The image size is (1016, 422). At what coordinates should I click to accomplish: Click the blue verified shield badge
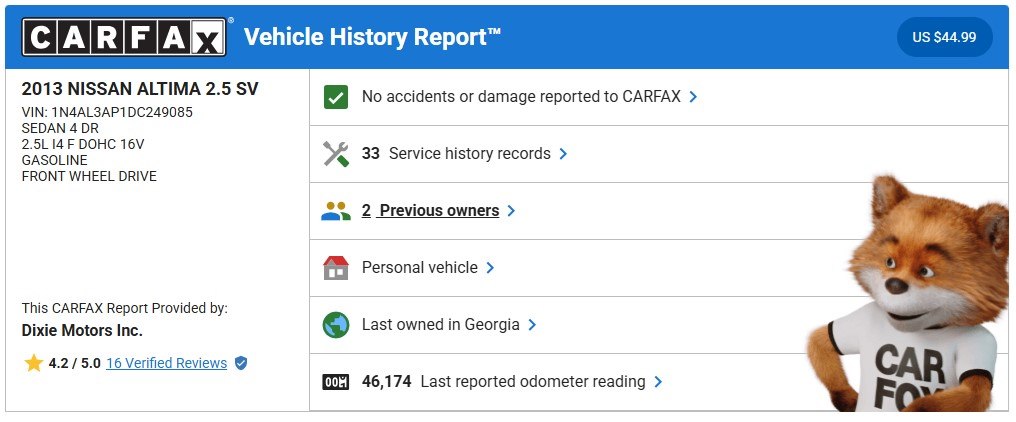coord(241,363)
